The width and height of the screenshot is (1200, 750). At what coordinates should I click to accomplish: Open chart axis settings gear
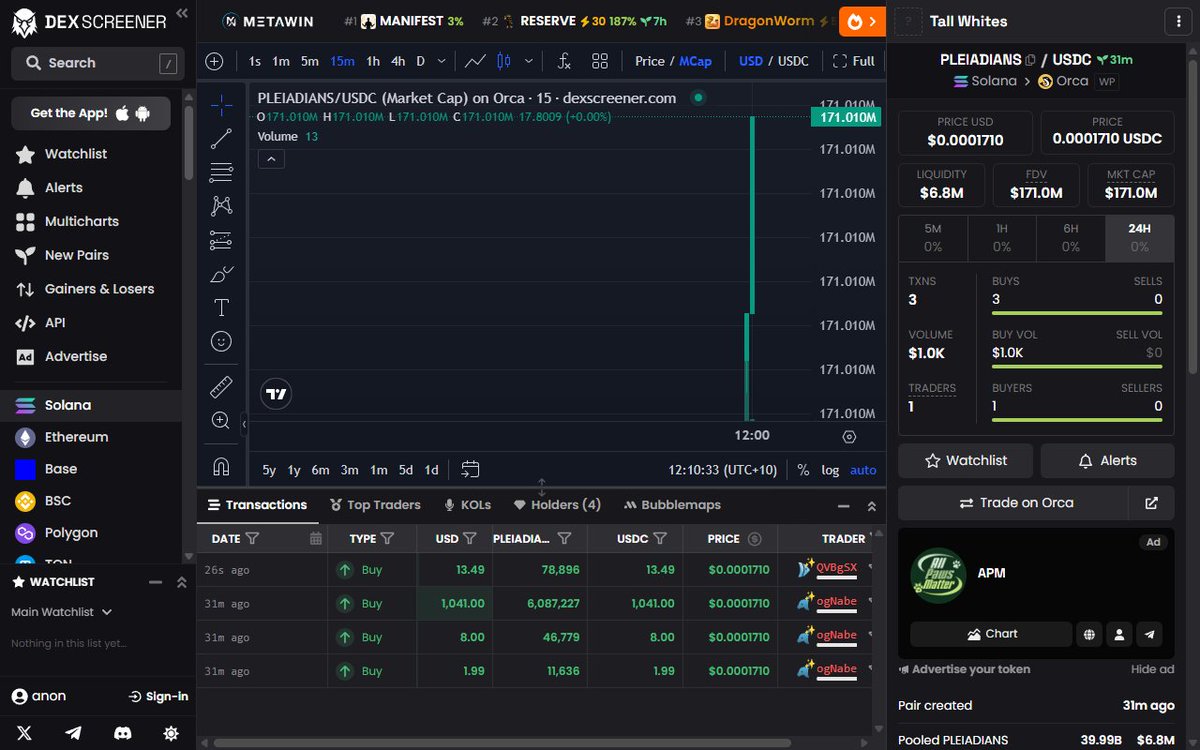click(849, 436)
